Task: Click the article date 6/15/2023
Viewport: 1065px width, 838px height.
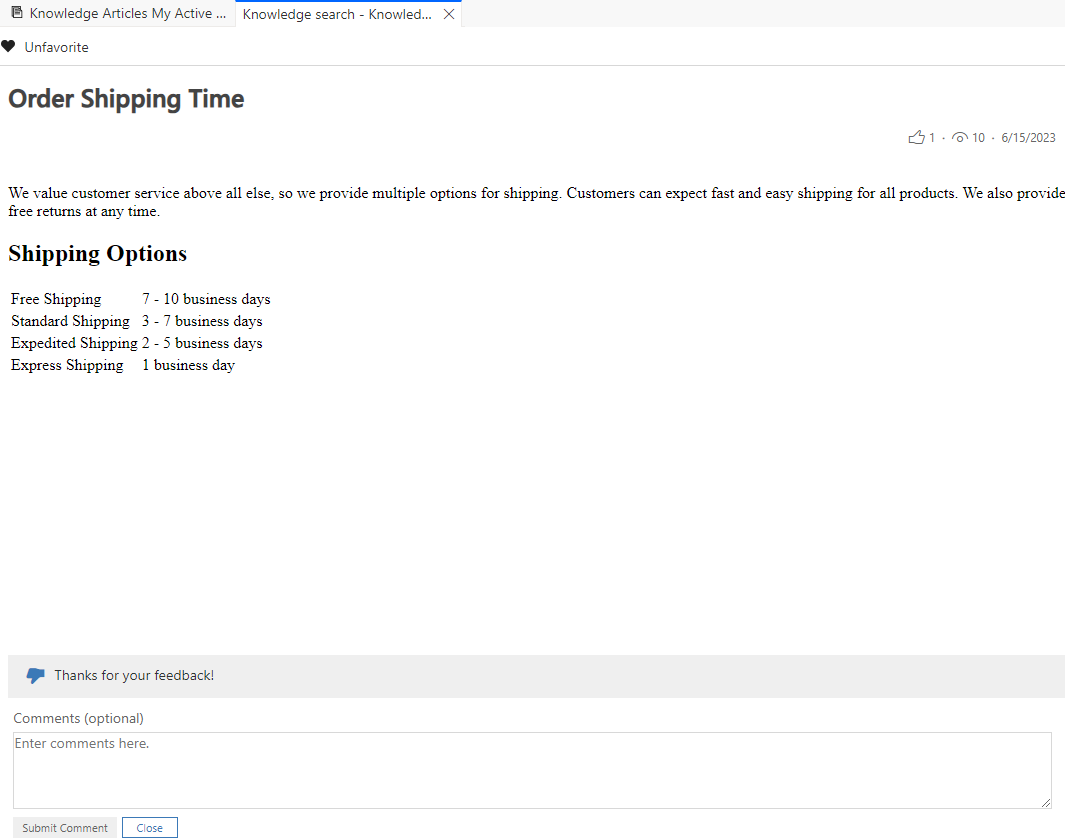Action: coord(1028,137)
